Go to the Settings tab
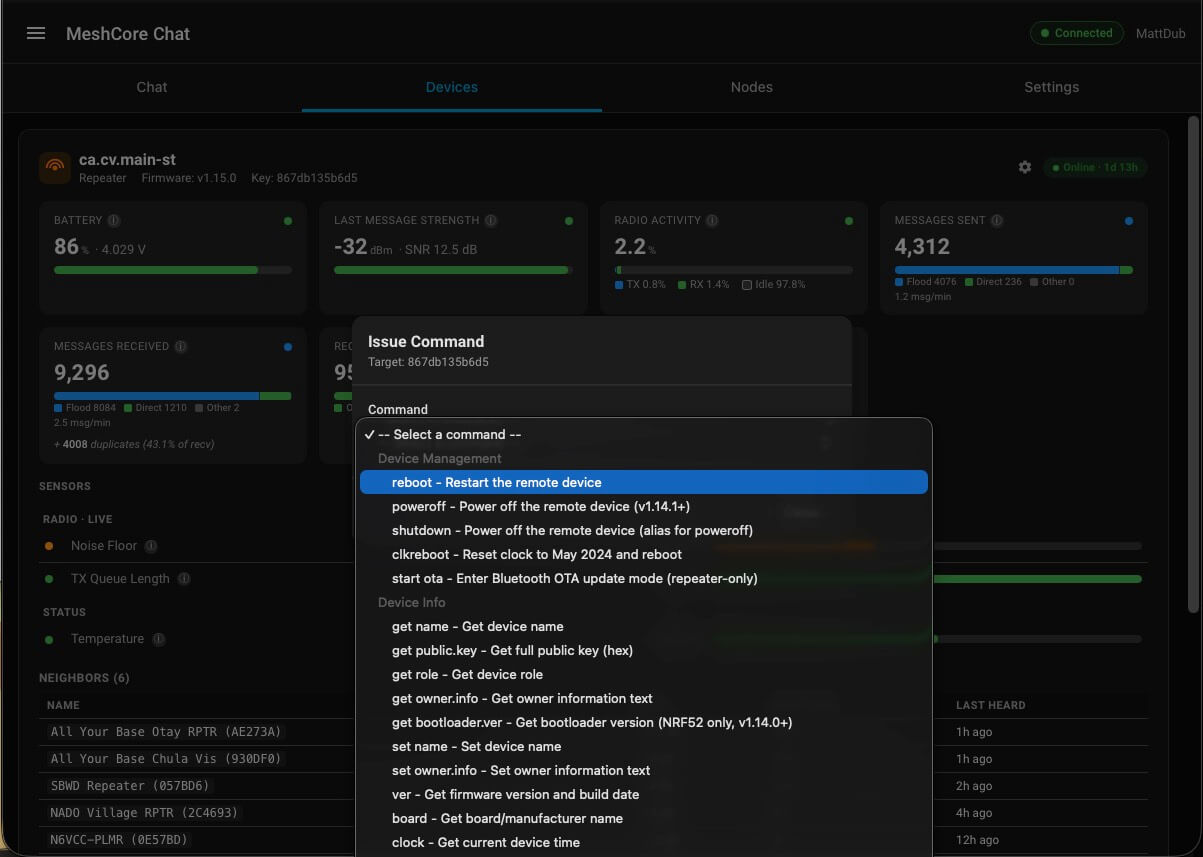Screen dimensions: 1203x857 tap(1052, 87)
